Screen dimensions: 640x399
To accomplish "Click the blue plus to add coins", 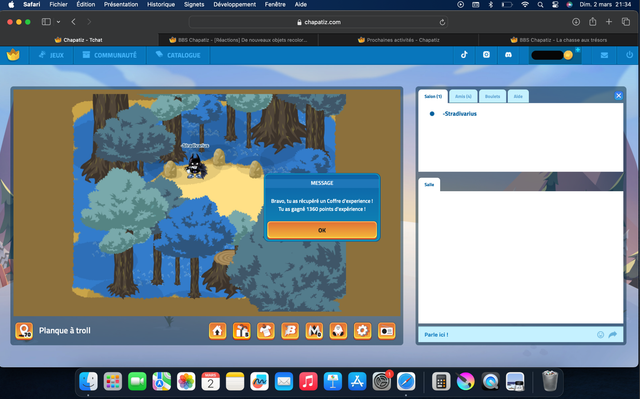I will click(578, 50).
